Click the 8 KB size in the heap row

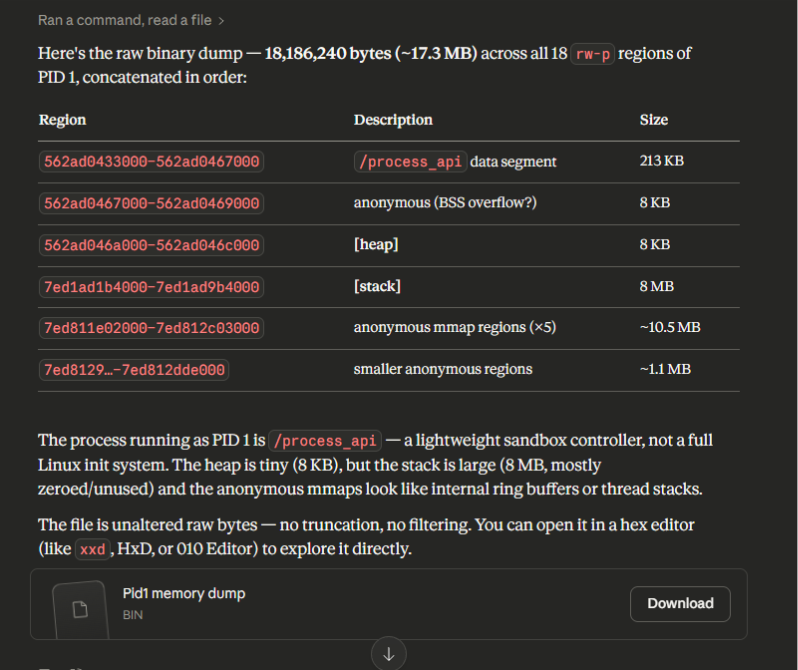coord(654,244)
